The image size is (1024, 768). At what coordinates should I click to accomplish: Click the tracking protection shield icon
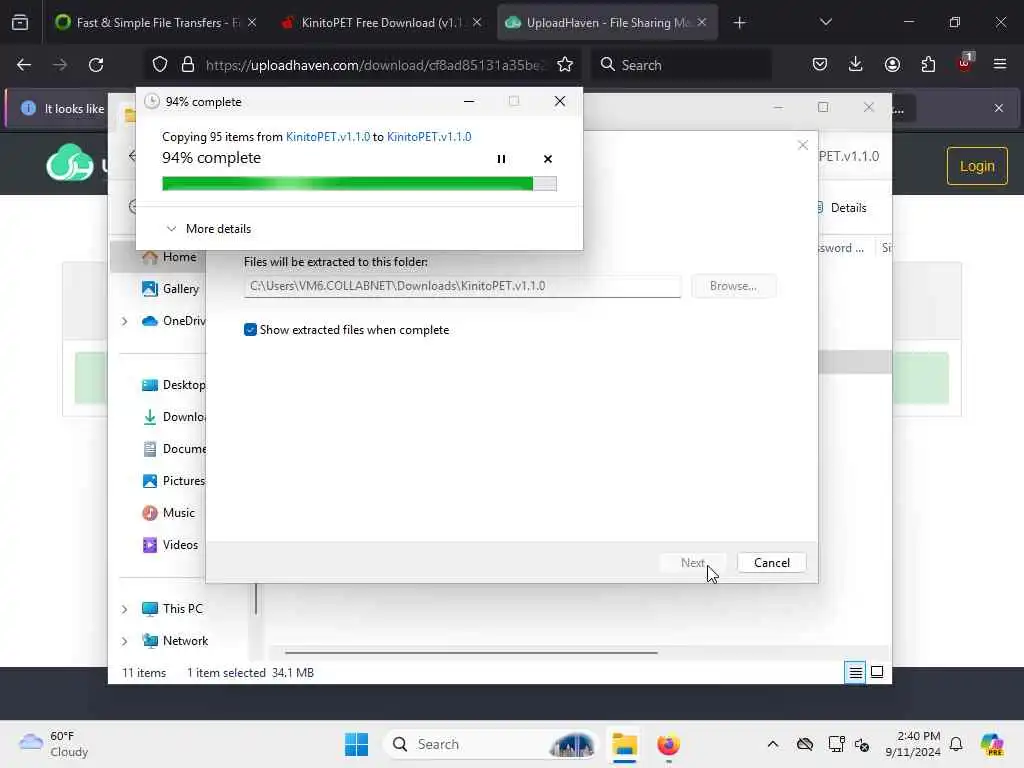[160, 65]
